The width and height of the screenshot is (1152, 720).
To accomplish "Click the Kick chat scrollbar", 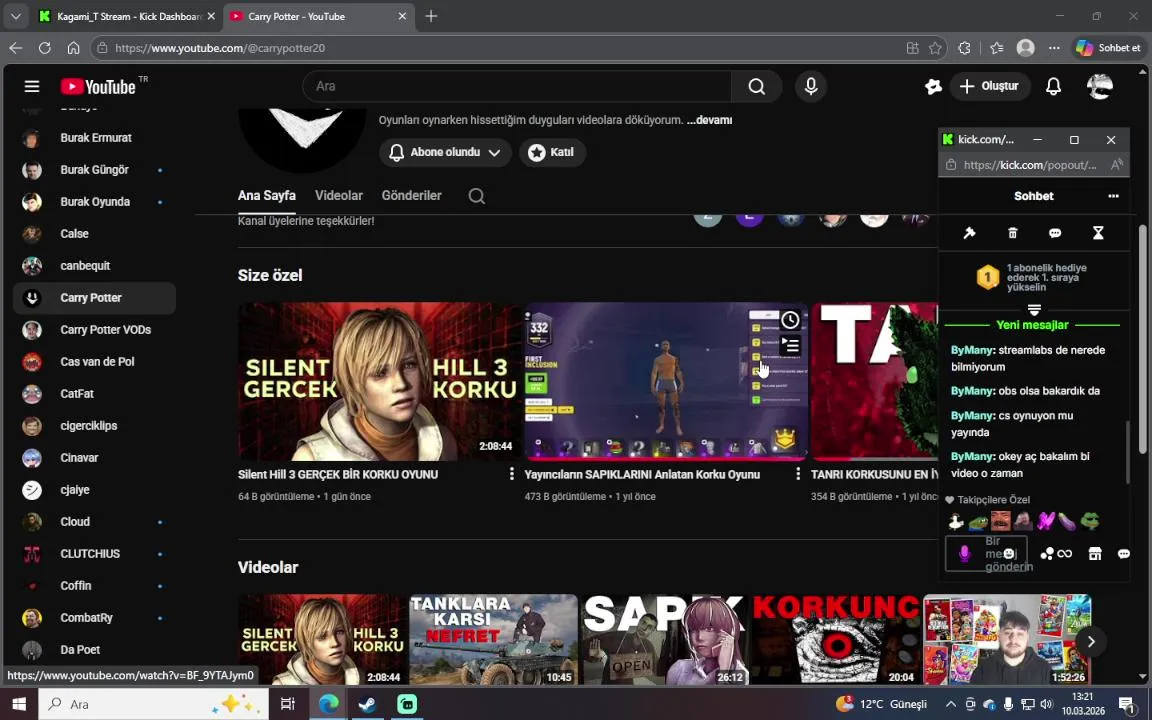I will (1128, 453).
